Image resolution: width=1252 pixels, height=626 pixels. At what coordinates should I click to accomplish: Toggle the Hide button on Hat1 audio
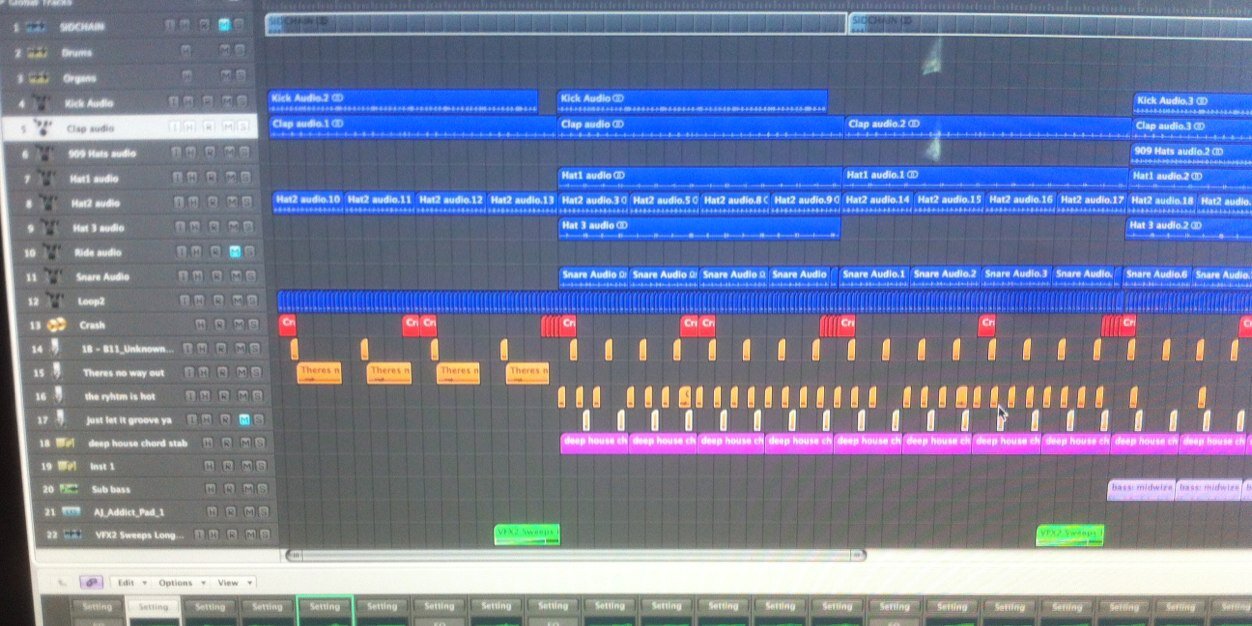coord(193,178)
